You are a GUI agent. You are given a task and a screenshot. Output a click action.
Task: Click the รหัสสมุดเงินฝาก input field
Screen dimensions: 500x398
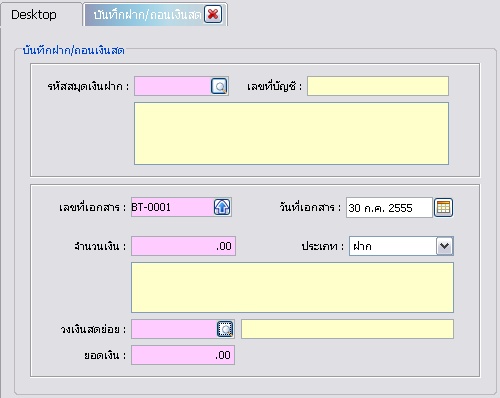click(173, 86)
